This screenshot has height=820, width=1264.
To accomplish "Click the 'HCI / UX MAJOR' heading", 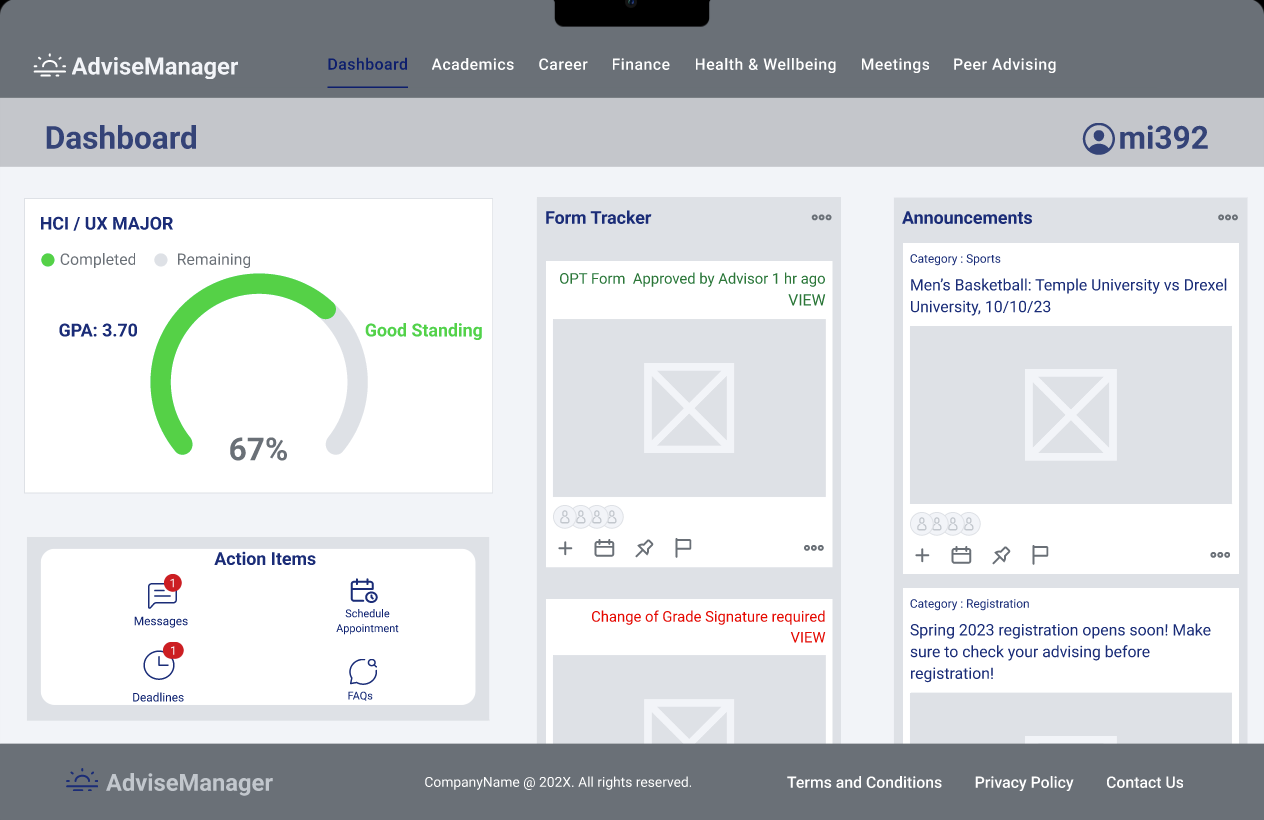I will click(106, 224).
